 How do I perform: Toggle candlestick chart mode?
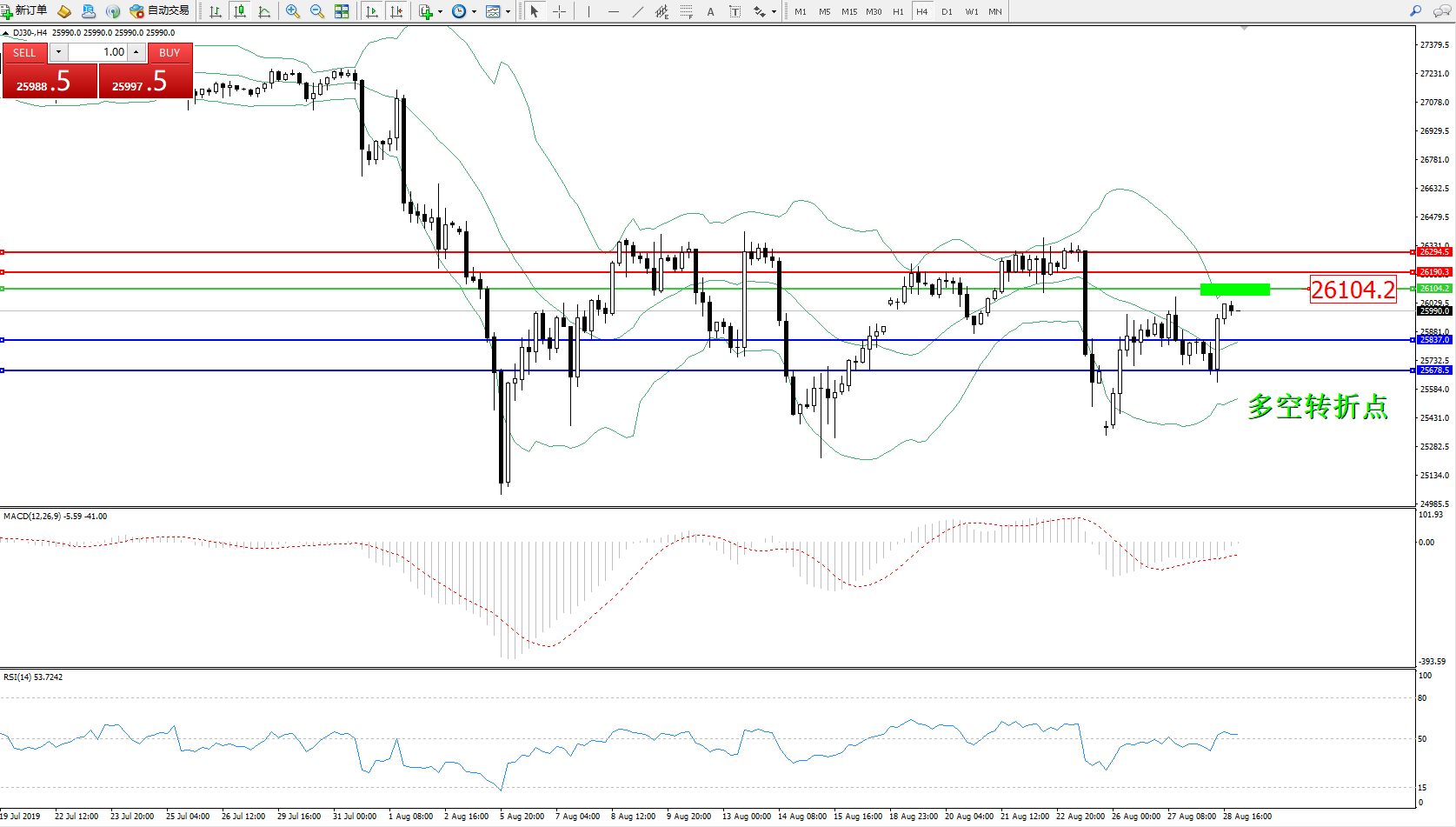tap(240, 11)
